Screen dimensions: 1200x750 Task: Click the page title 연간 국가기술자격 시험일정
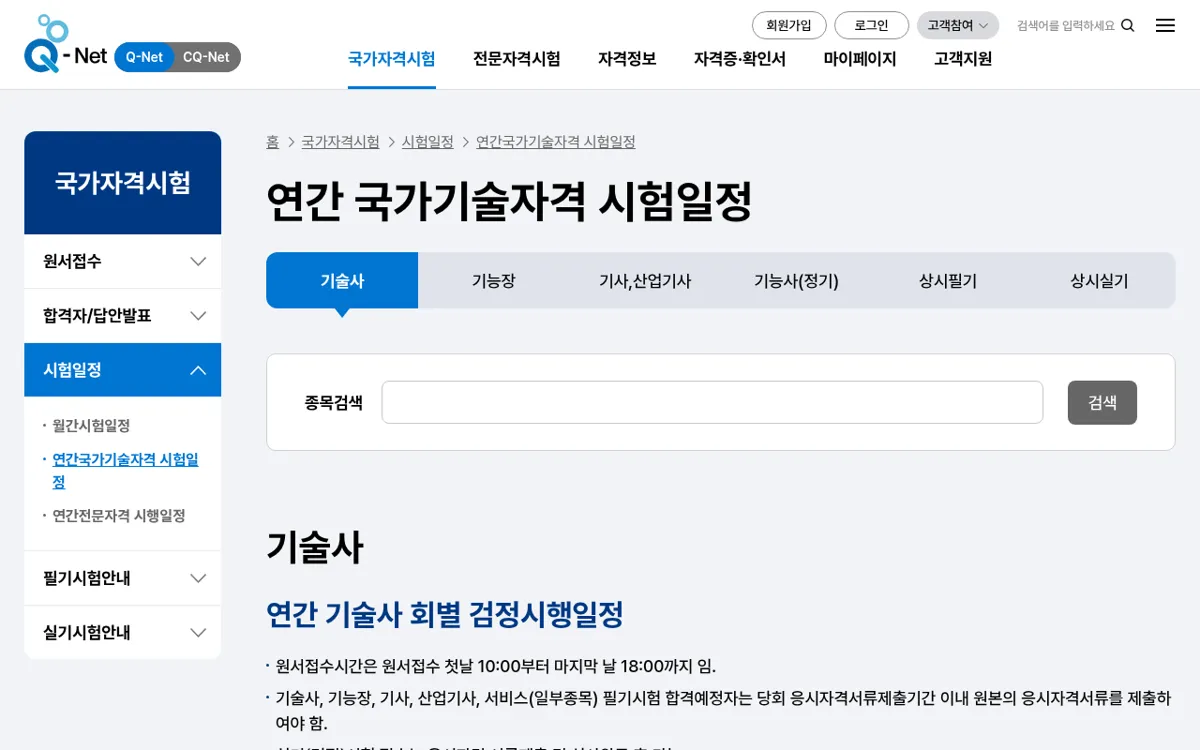509,201
